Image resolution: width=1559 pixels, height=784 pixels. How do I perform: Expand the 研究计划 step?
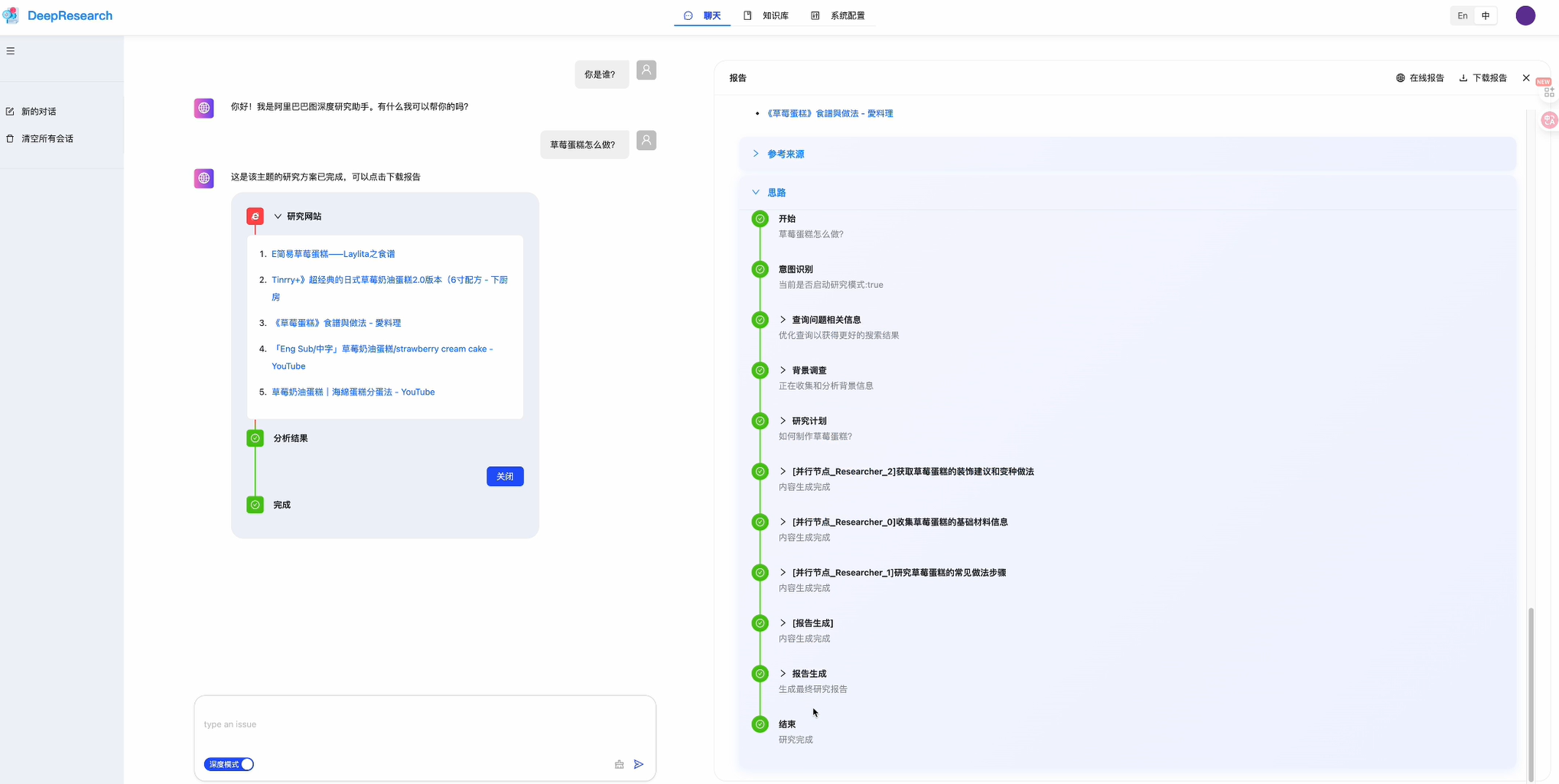tap(783, 421)
